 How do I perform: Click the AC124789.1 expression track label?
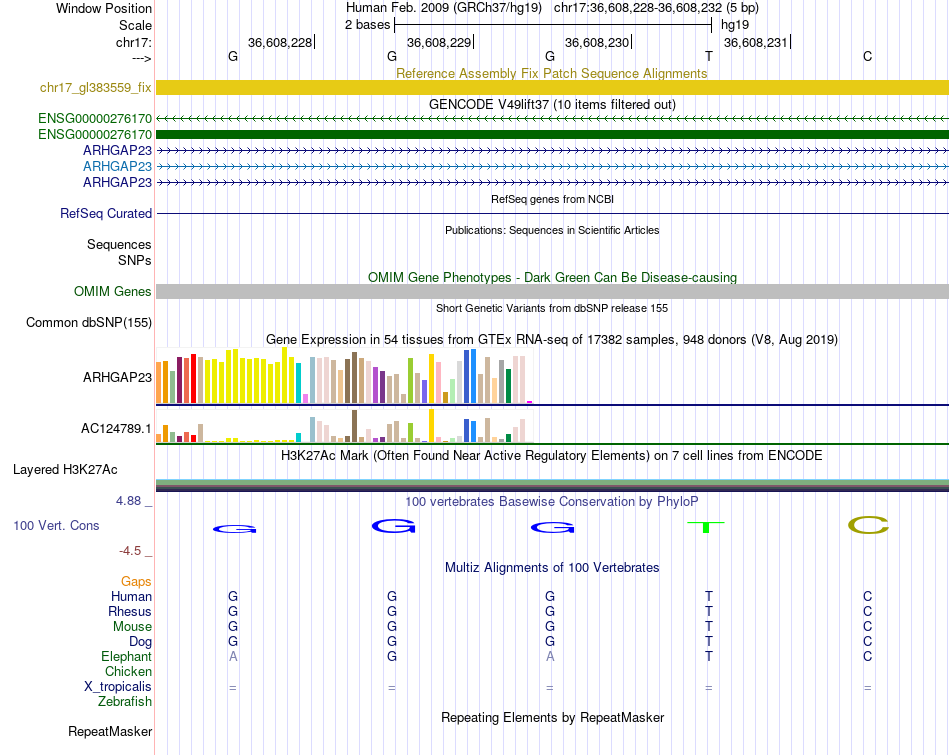[116, 428]
